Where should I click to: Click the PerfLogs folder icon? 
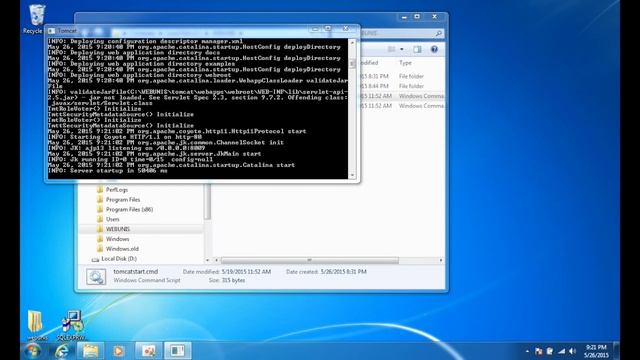tap(100, 190)
